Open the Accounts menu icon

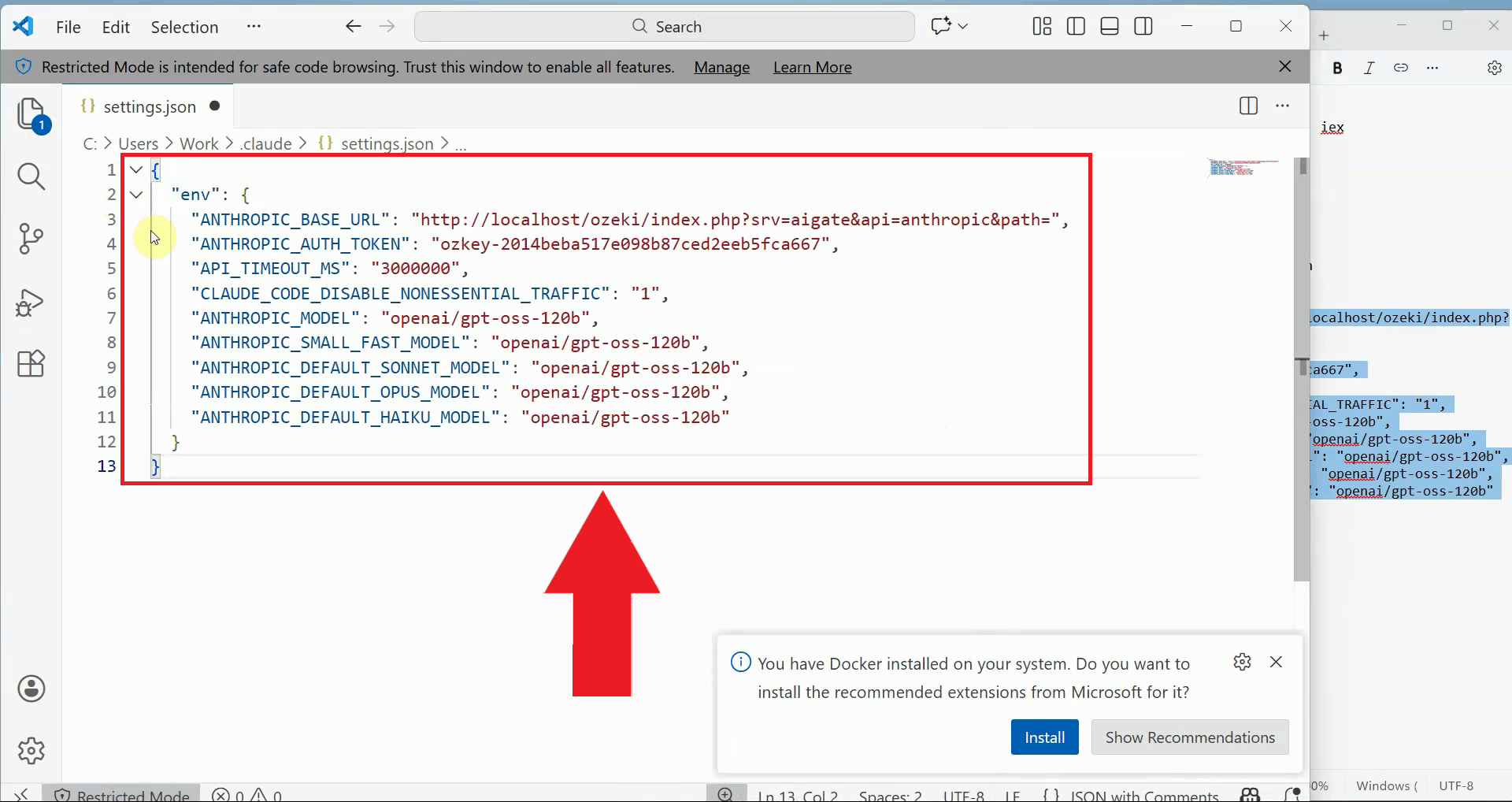pos(31,689)
